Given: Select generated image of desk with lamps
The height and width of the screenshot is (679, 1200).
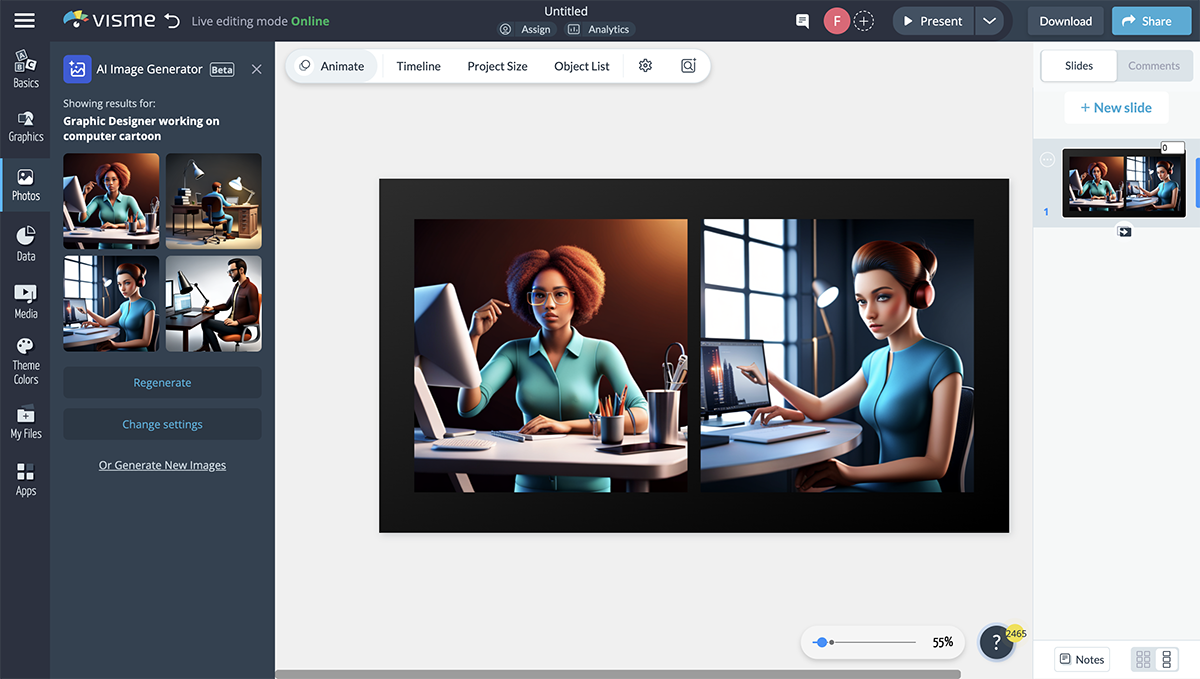Looking at the screenshot, I should point(214,201).
